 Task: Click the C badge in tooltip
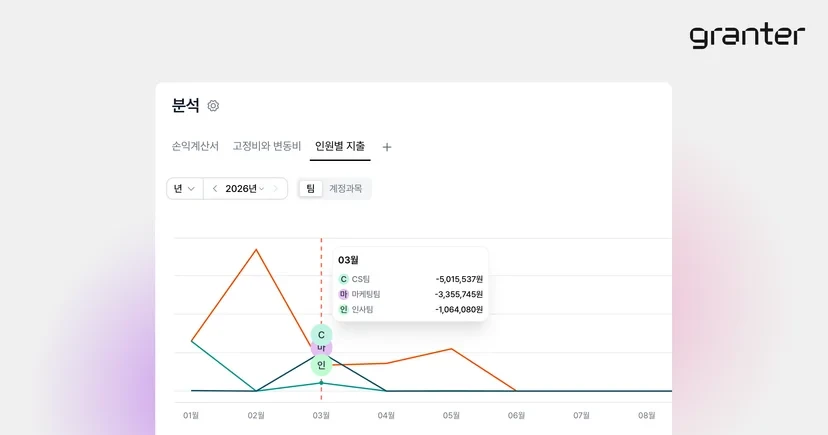click(343, 279)
